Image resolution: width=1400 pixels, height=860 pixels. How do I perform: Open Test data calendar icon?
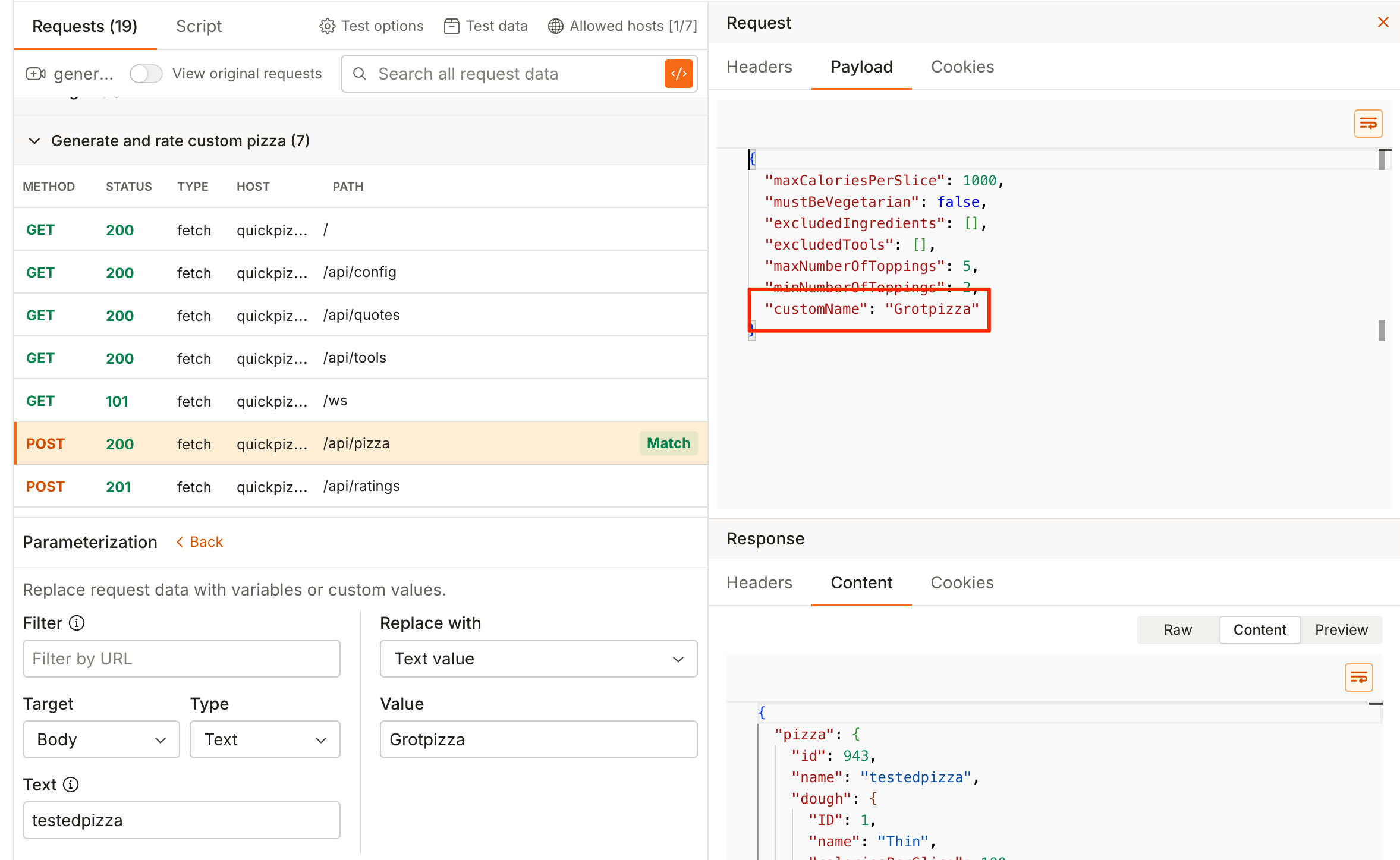[x=451, y=26]
